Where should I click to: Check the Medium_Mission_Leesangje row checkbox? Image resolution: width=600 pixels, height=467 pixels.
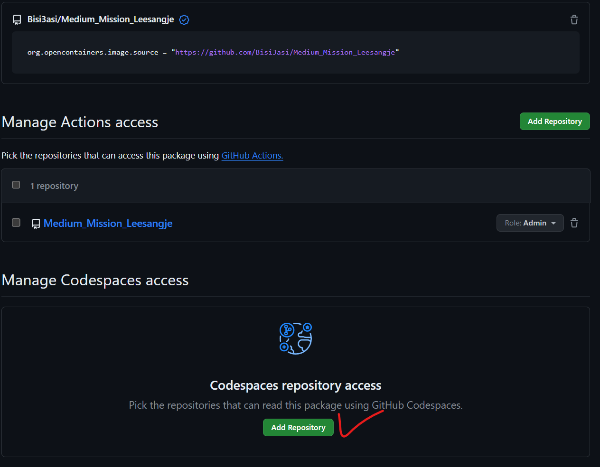pyautogui.click(x=16, y=223)
